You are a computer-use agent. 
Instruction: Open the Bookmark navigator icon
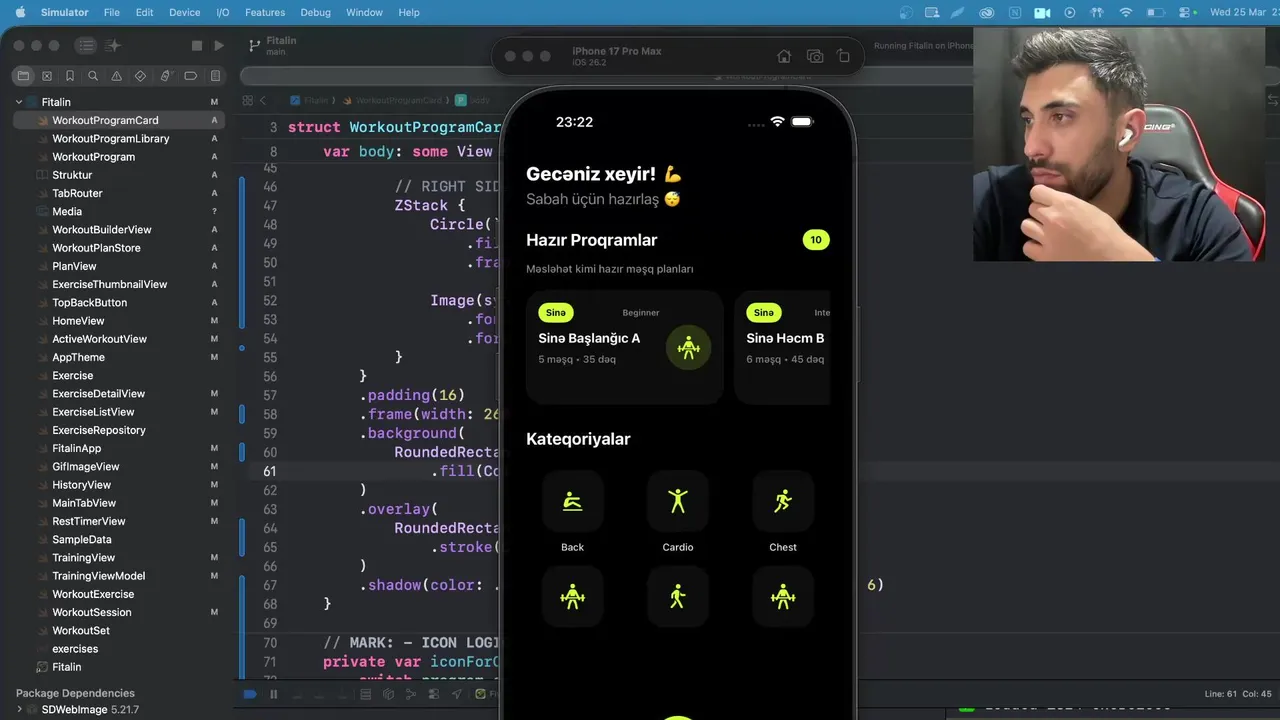[70, 76]
